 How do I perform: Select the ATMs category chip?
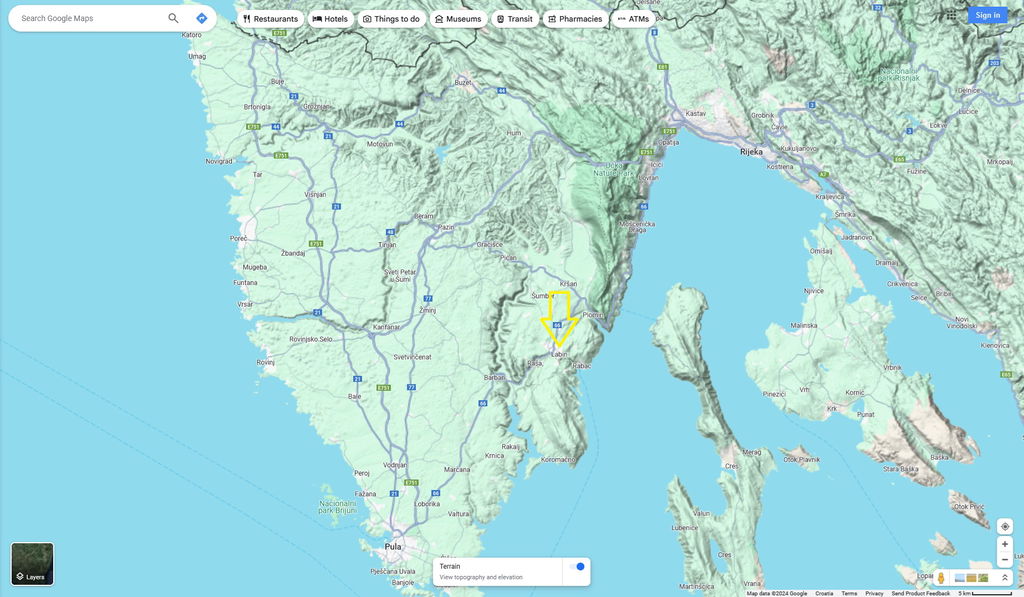(633, 19)
